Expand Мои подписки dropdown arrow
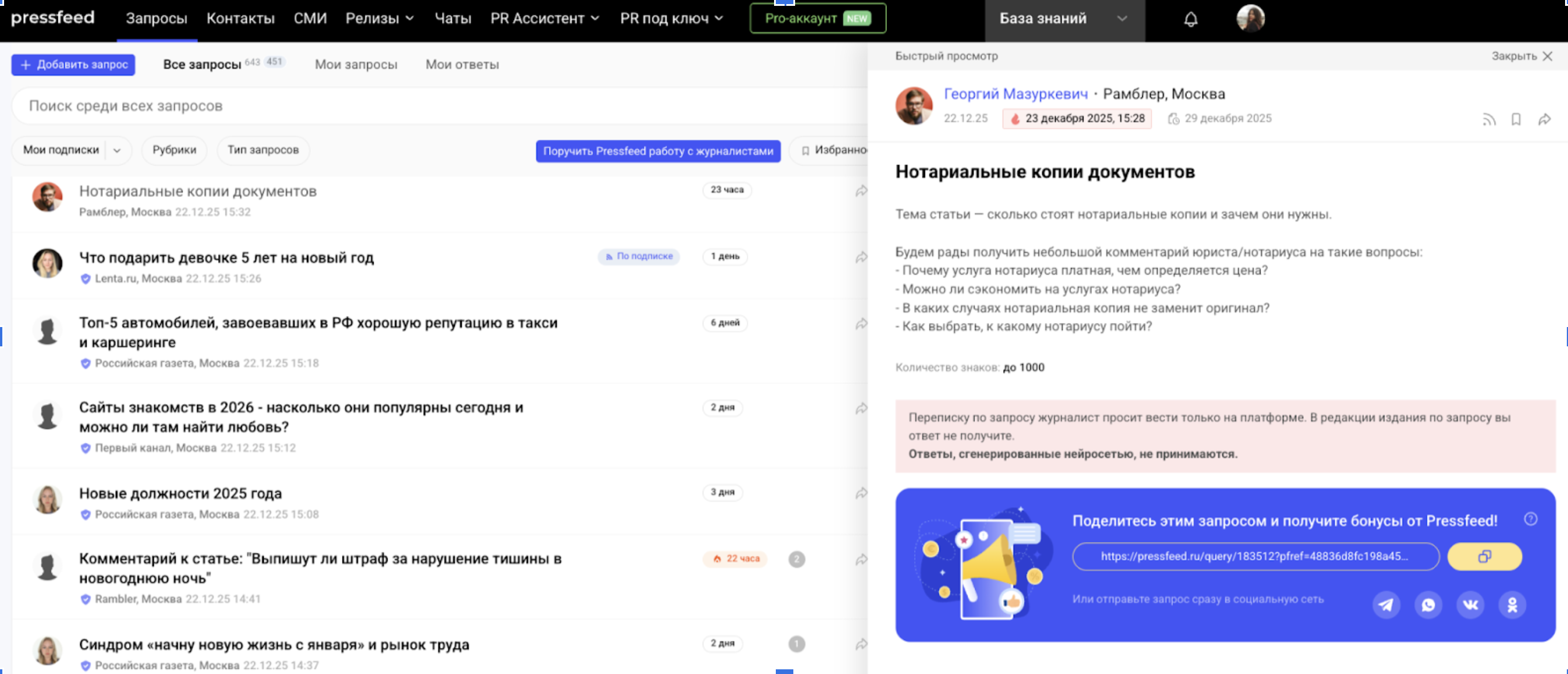The height and width of the screenshot is (674, 1568). 118,150
